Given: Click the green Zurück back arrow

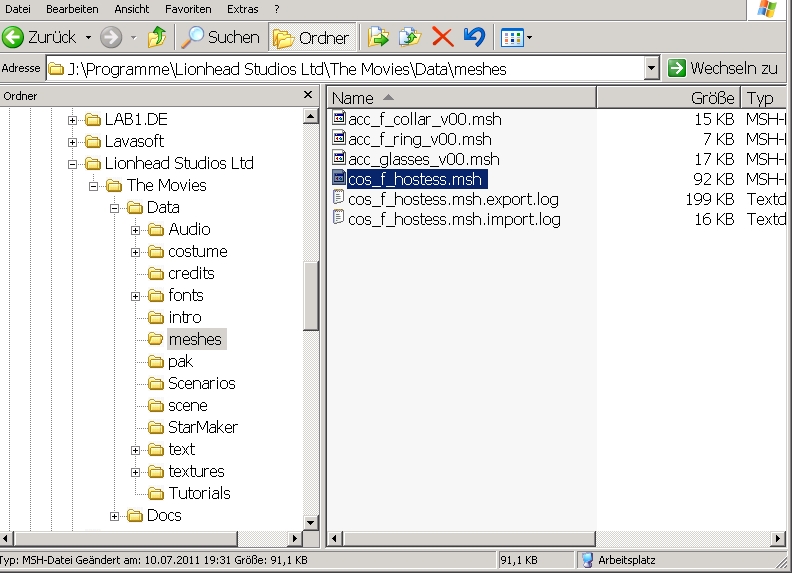Looking at the screenshot, I should pos(14,38).
